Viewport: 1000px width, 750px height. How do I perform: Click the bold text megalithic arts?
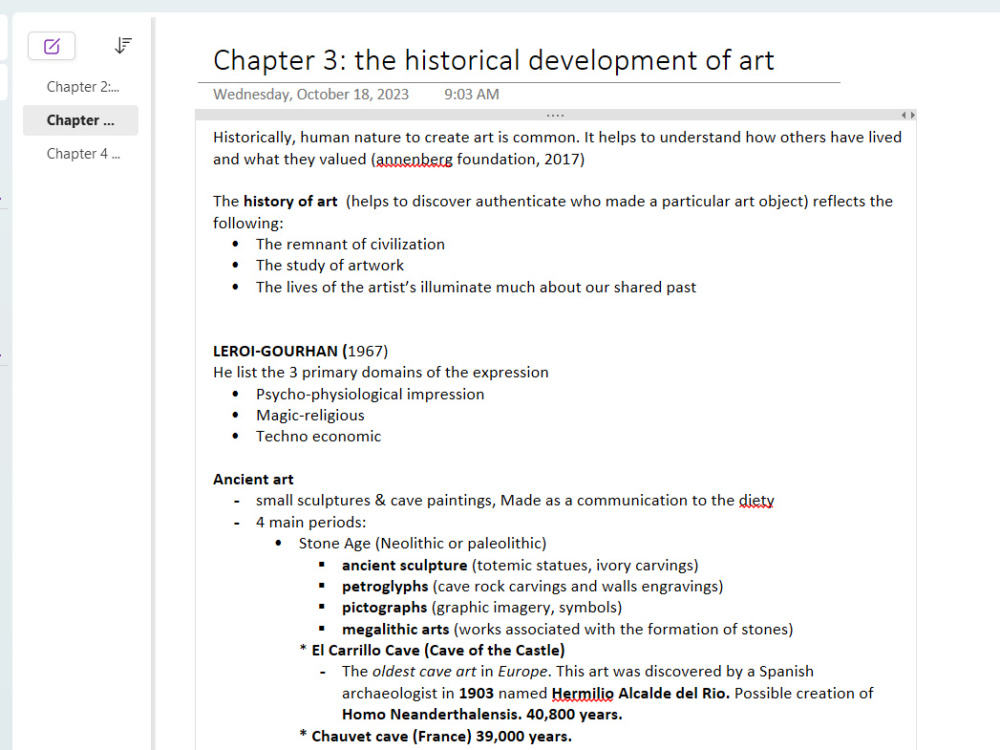coord(395,629)
